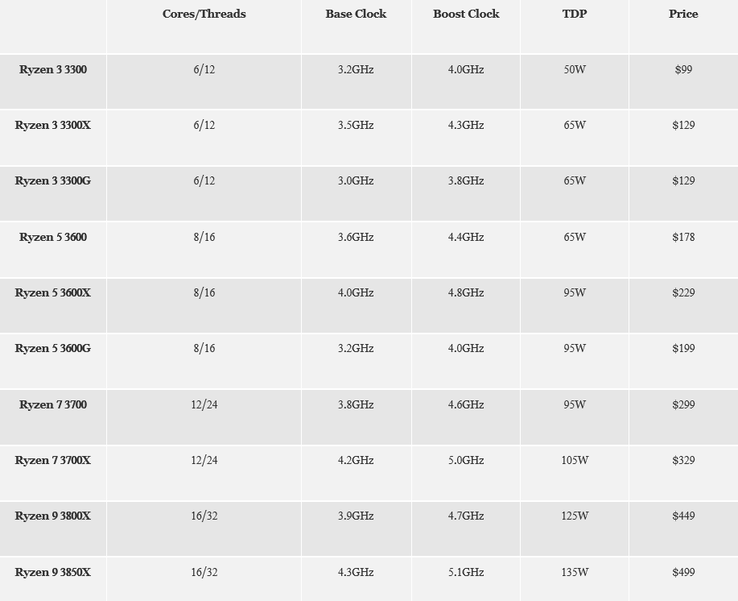
Task: Select the Ryzen 9 3800X row label
Action: pos(53,516)
